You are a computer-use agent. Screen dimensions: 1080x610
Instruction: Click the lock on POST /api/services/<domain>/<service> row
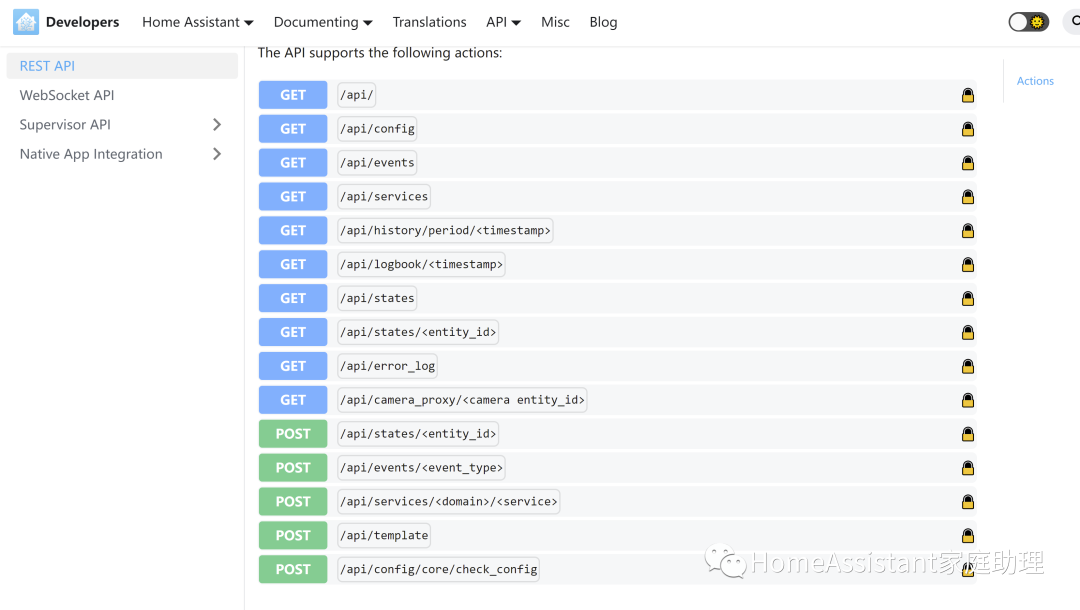968,501
